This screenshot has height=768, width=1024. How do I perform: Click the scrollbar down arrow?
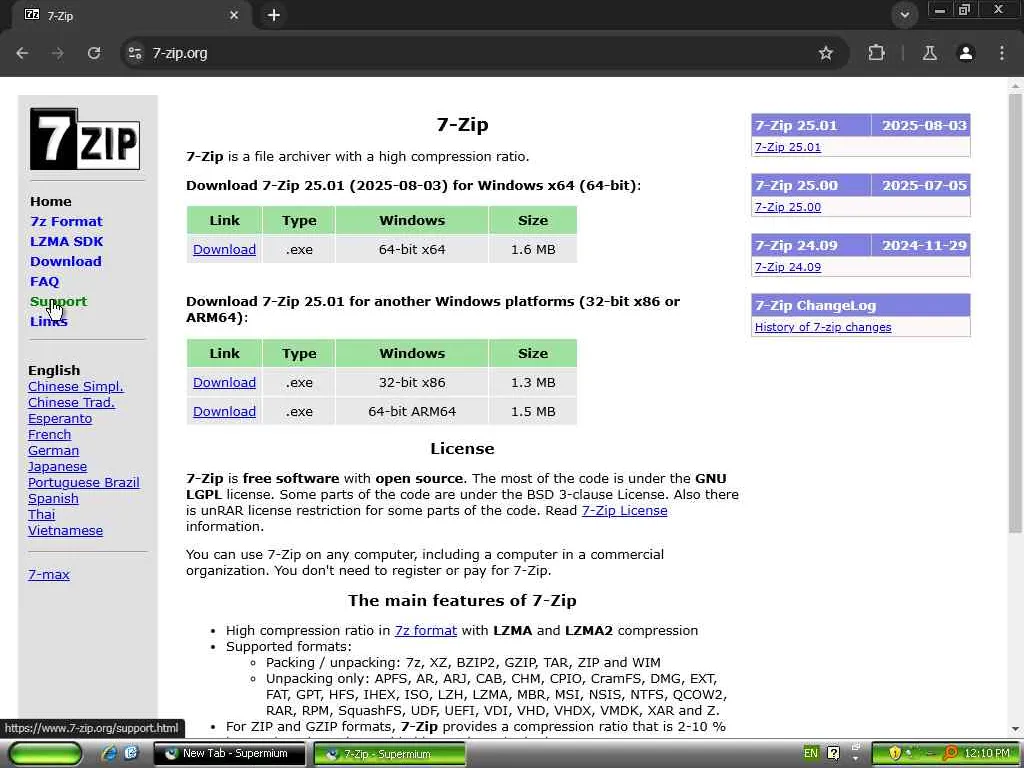click(x=1016, y=729)
